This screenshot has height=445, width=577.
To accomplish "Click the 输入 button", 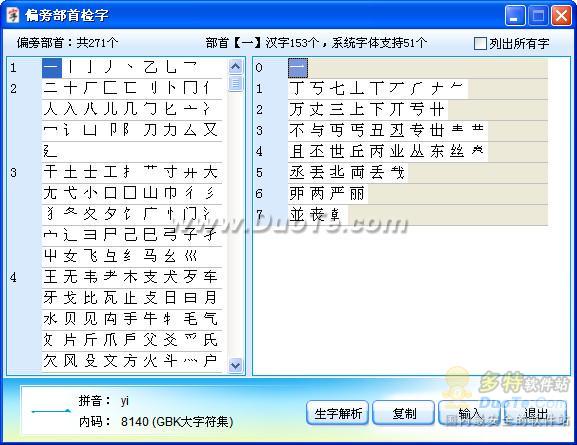I will [470, 413].
